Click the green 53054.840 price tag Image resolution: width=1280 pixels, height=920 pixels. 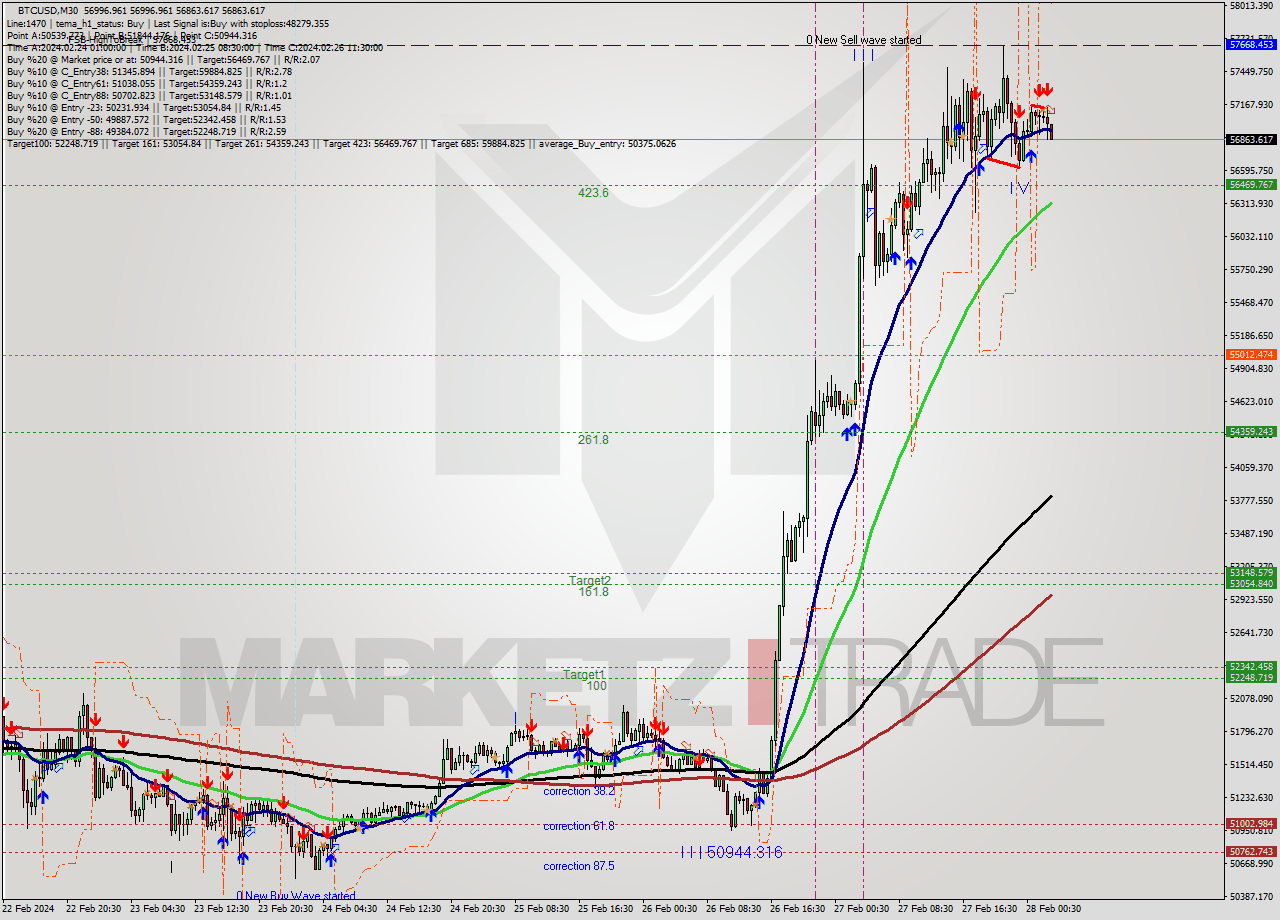[1252, 583]
